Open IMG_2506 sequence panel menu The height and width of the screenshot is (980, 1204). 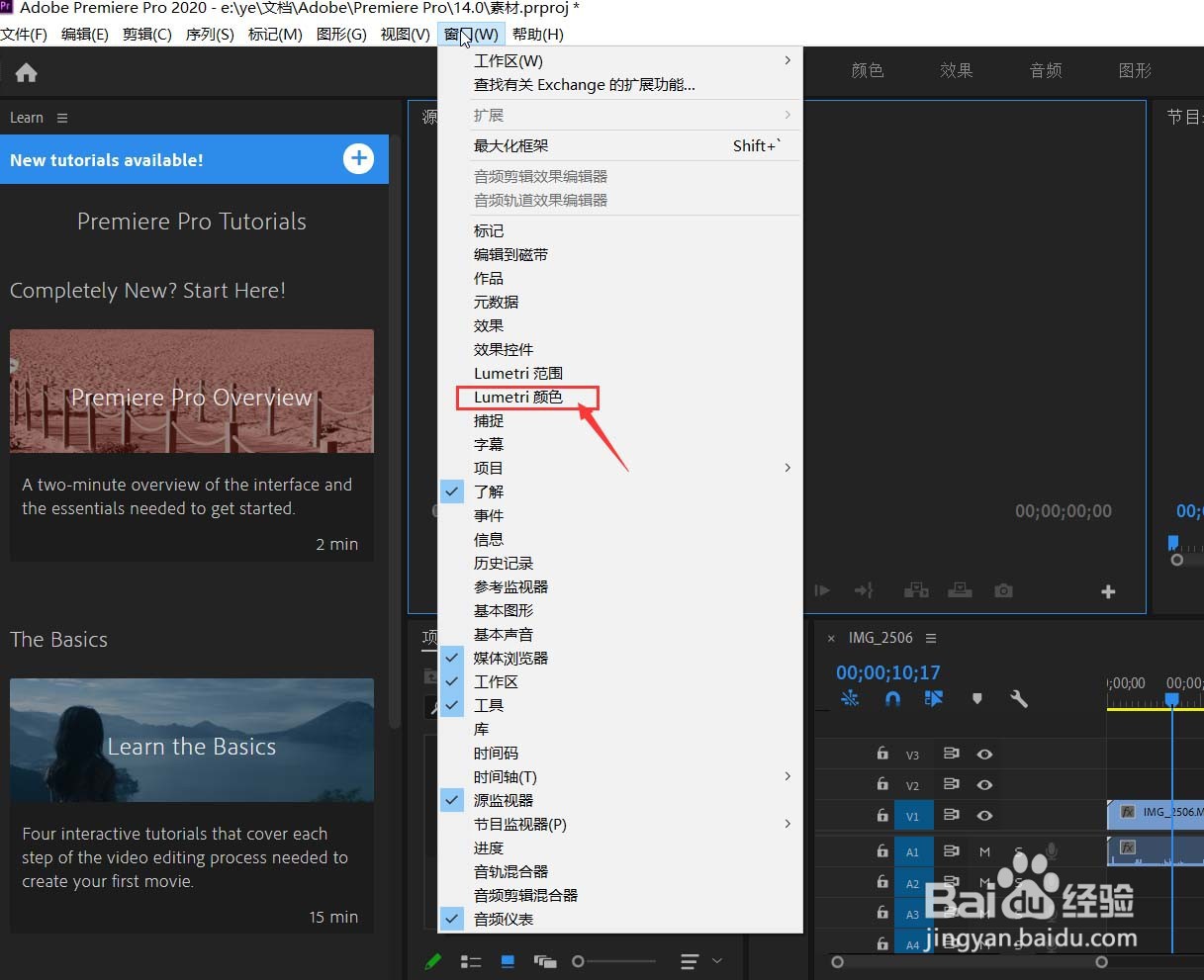pyautogui.click(x=931, y=638)
